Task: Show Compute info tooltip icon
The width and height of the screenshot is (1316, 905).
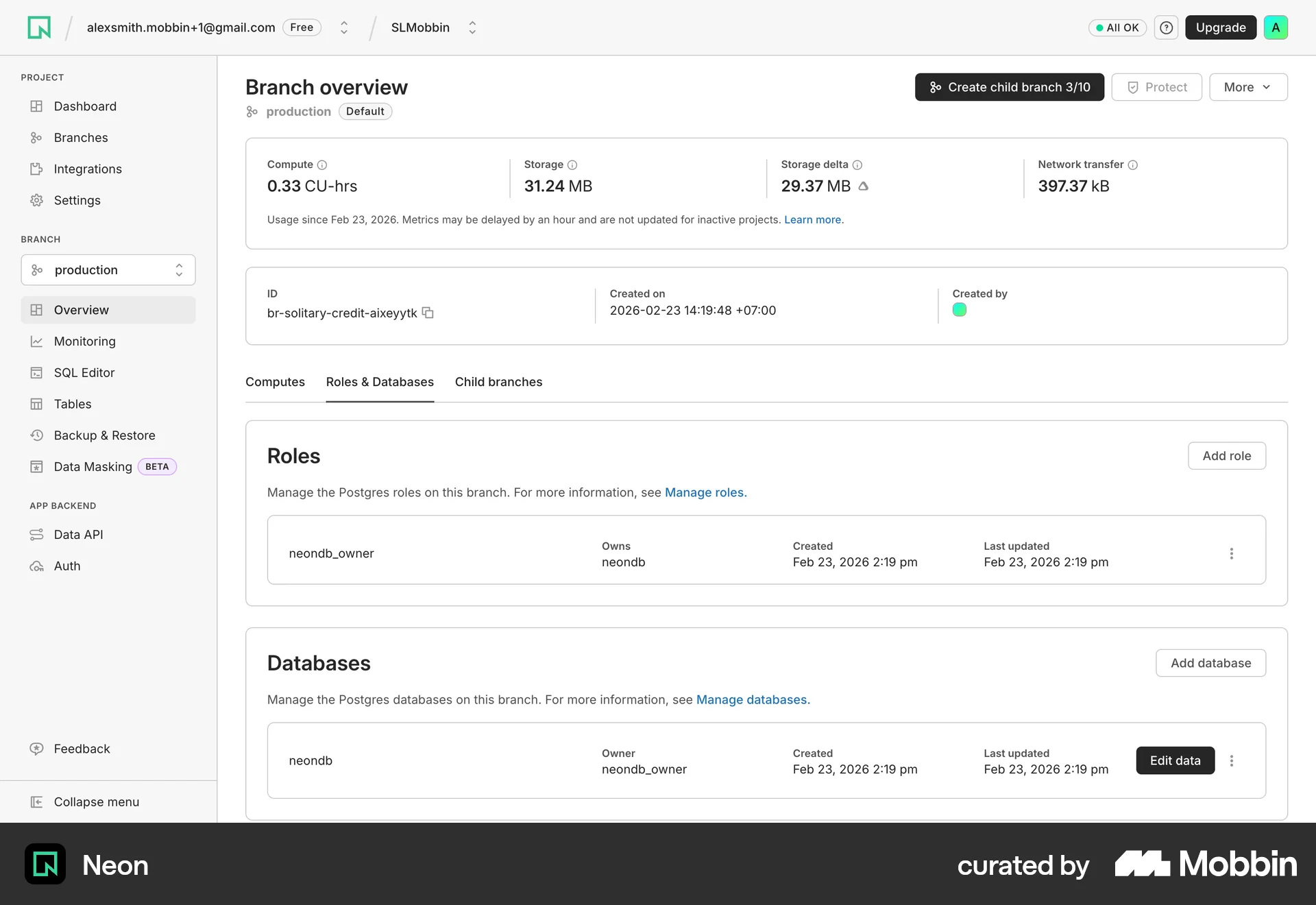Action: coord(322,165)
